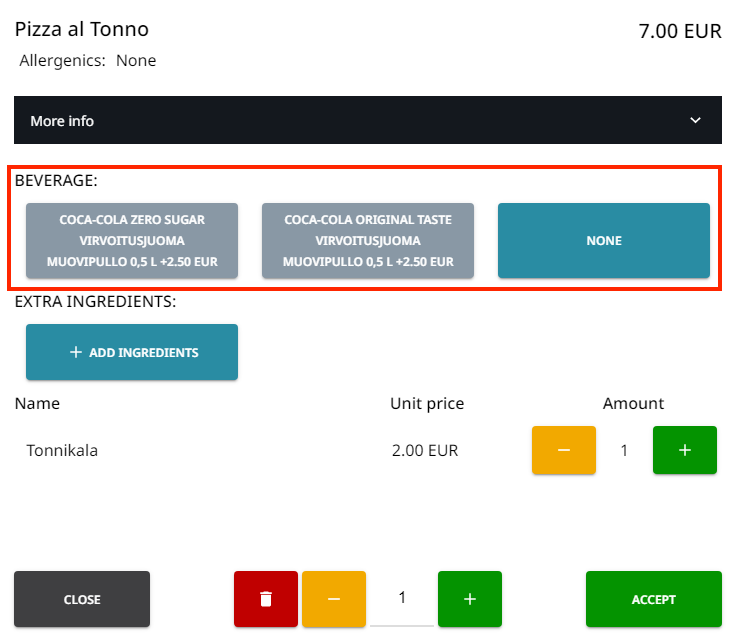Screen dimensions: 731x639
Task: Select NONE for beverage
Action: tap(604, 241)
